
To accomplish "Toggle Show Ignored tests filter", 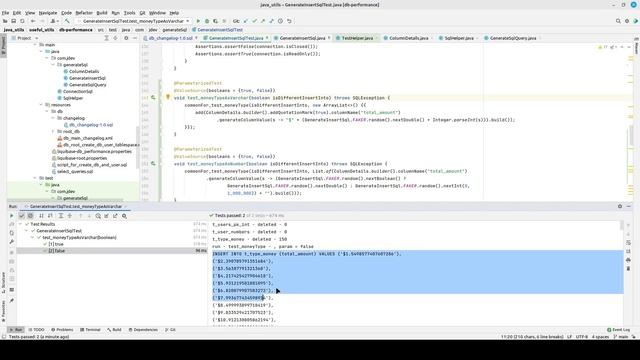I will pyautogui.click(x=30, y=216).
